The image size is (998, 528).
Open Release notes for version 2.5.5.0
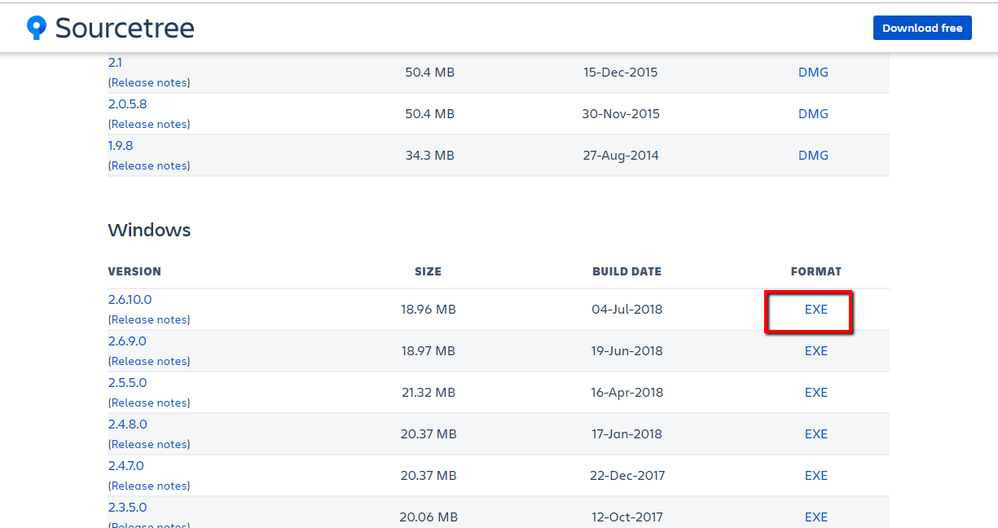149,403
